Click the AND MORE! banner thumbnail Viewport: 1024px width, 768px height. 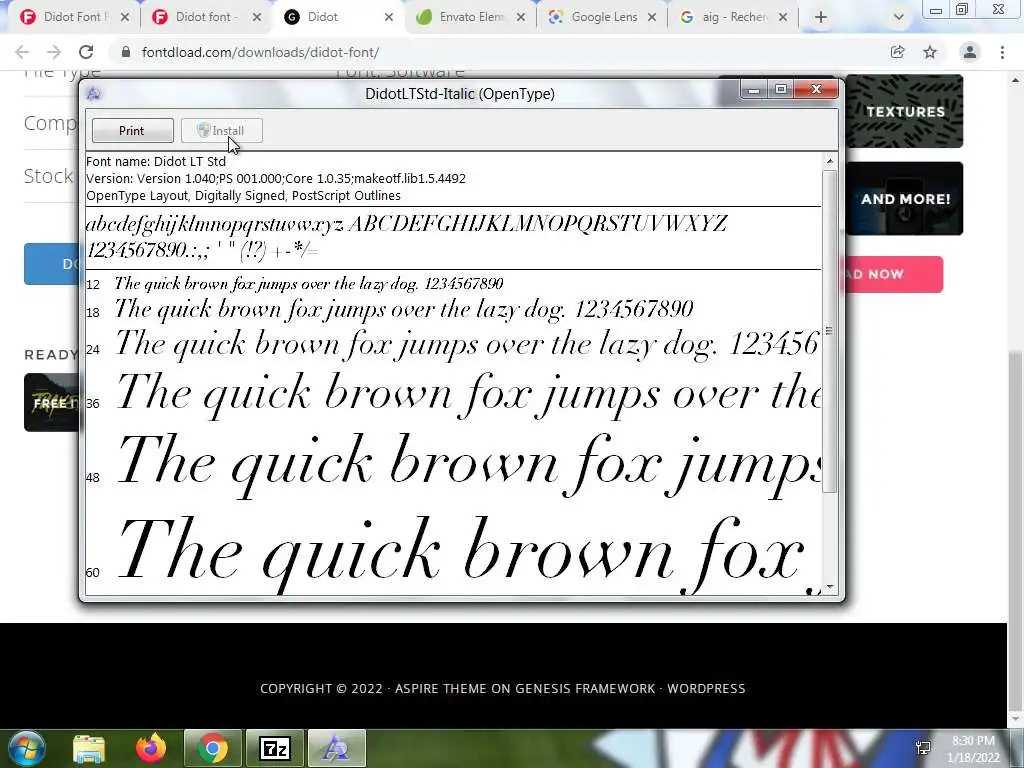pyautogui.click(x=904, y=199)
